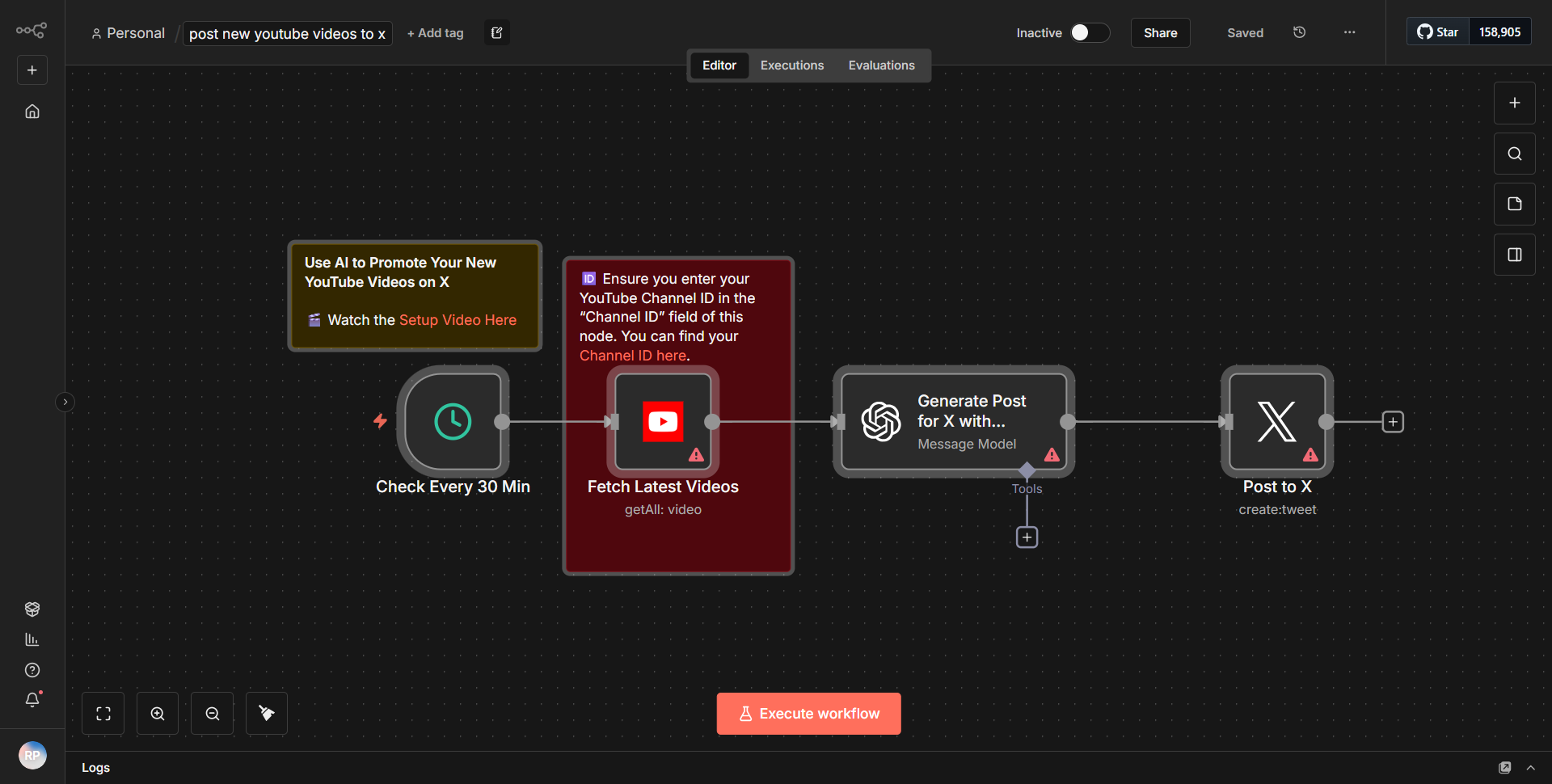The width and height of the screenshot is (1552, 784).
Task: Open the insights bar chart icon
Action: (x=32, y=639)
